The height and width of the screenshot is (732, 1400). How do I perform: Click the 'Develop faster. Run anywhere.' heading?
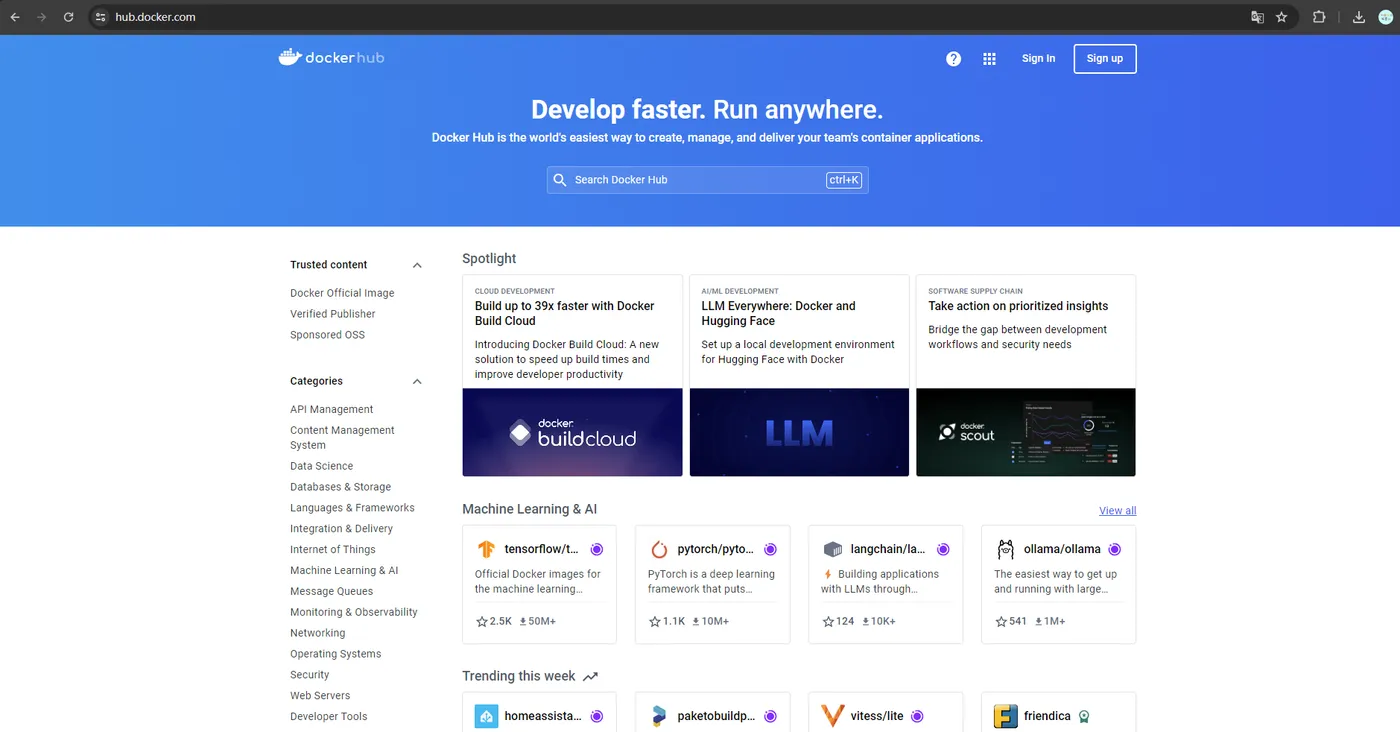click(707, 109)
